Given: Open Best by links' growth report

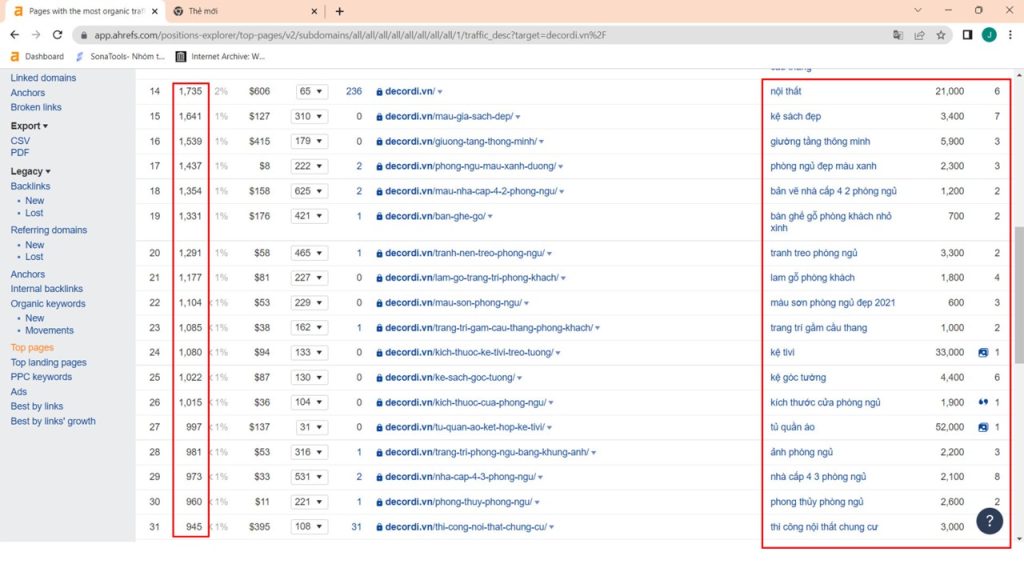Looking at the screenshot, I should (53, 421).
